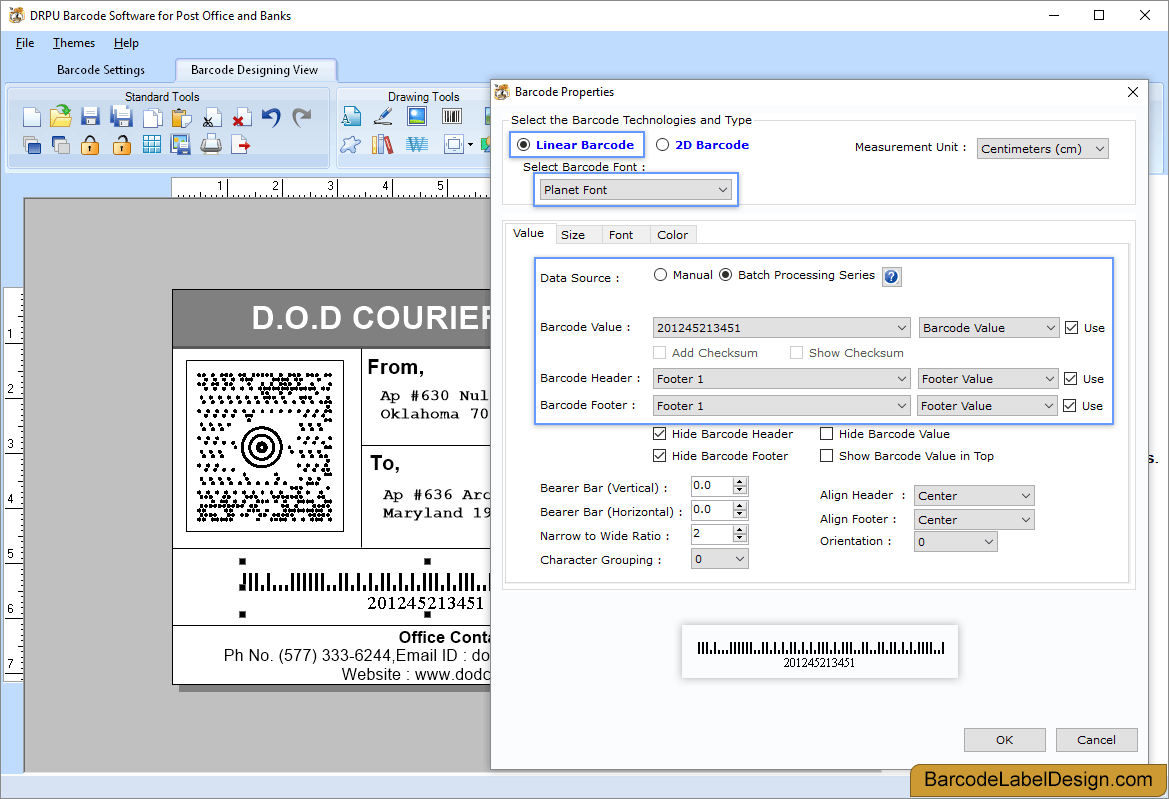This screenshot has height=799, width=1169.
Task: Open Orientation dropdown
Action: 956,542
